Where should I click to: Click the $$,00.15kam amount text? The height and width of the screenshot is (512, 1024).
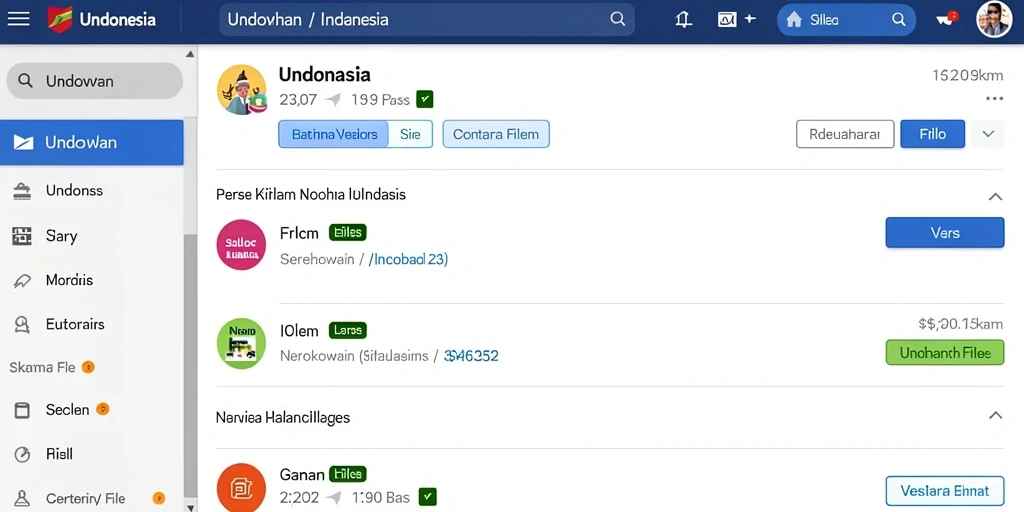click(960, 323)
